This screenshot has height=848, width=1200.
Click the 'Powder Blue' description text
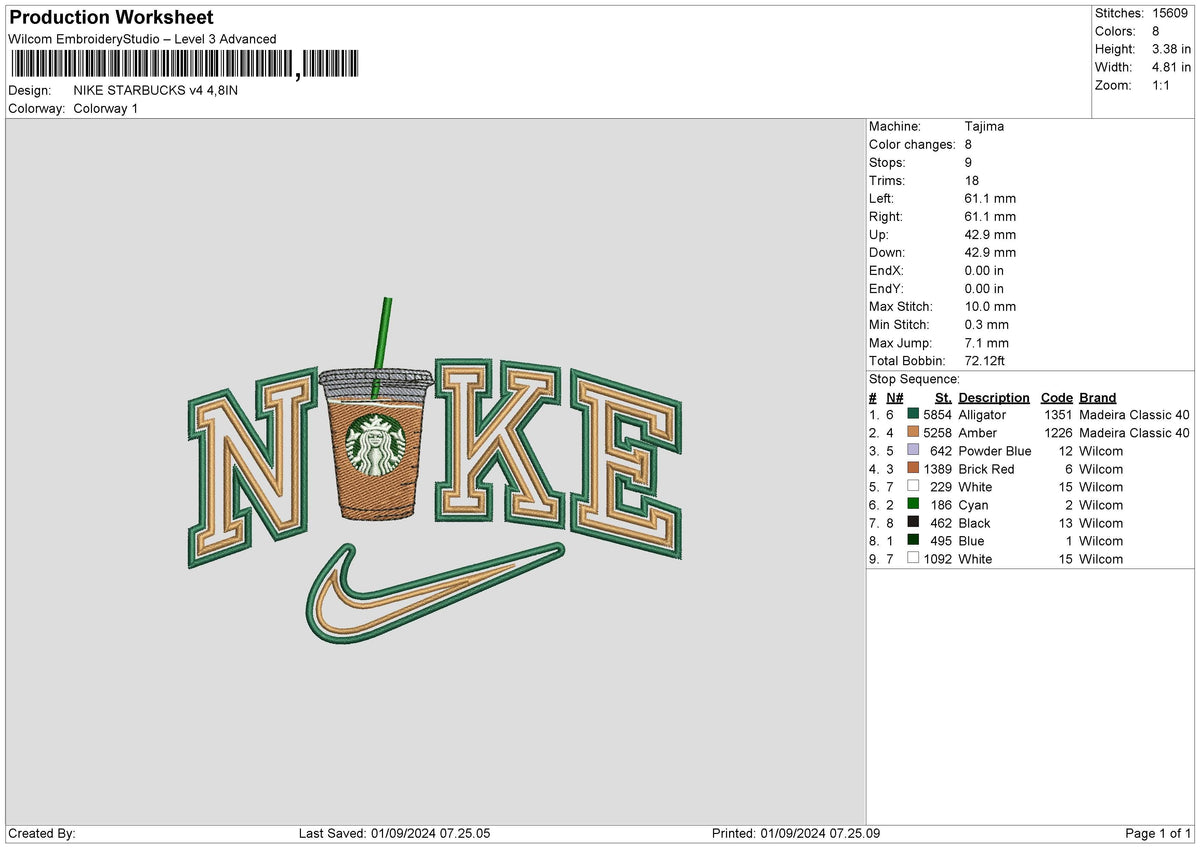pyautogui.click(x=994, y=450)
